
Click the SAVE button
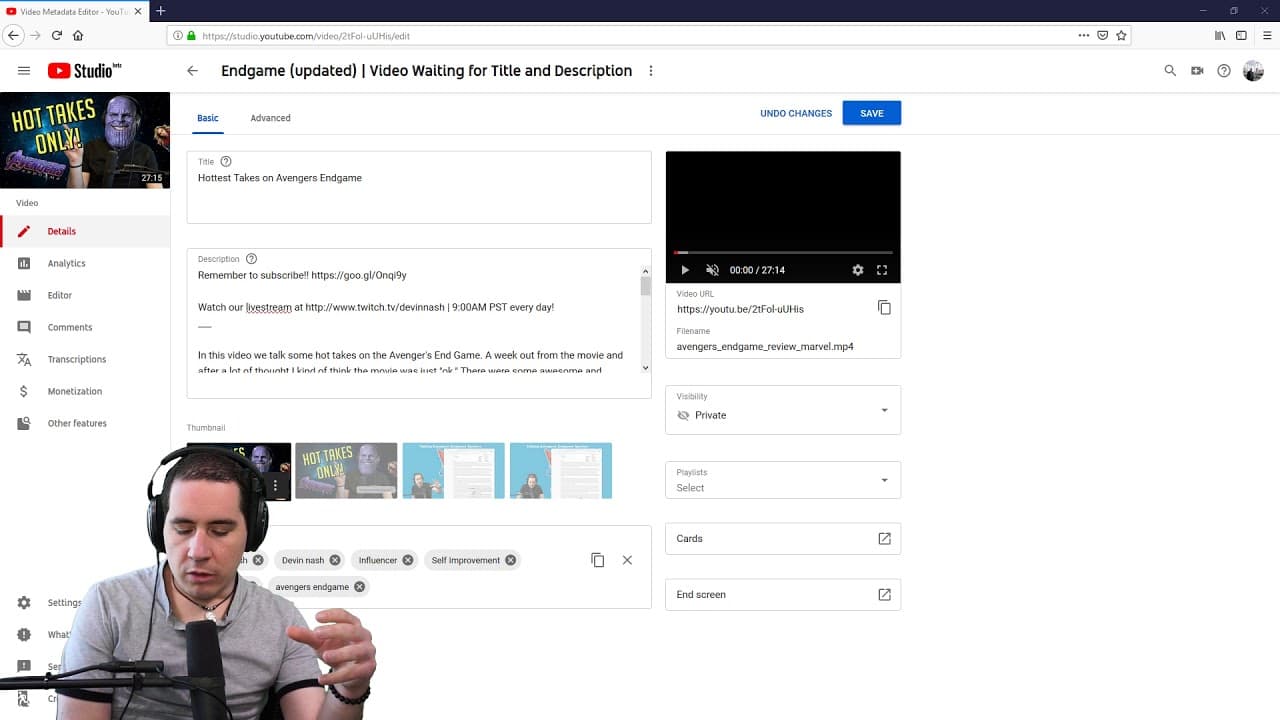pos(872,113)
